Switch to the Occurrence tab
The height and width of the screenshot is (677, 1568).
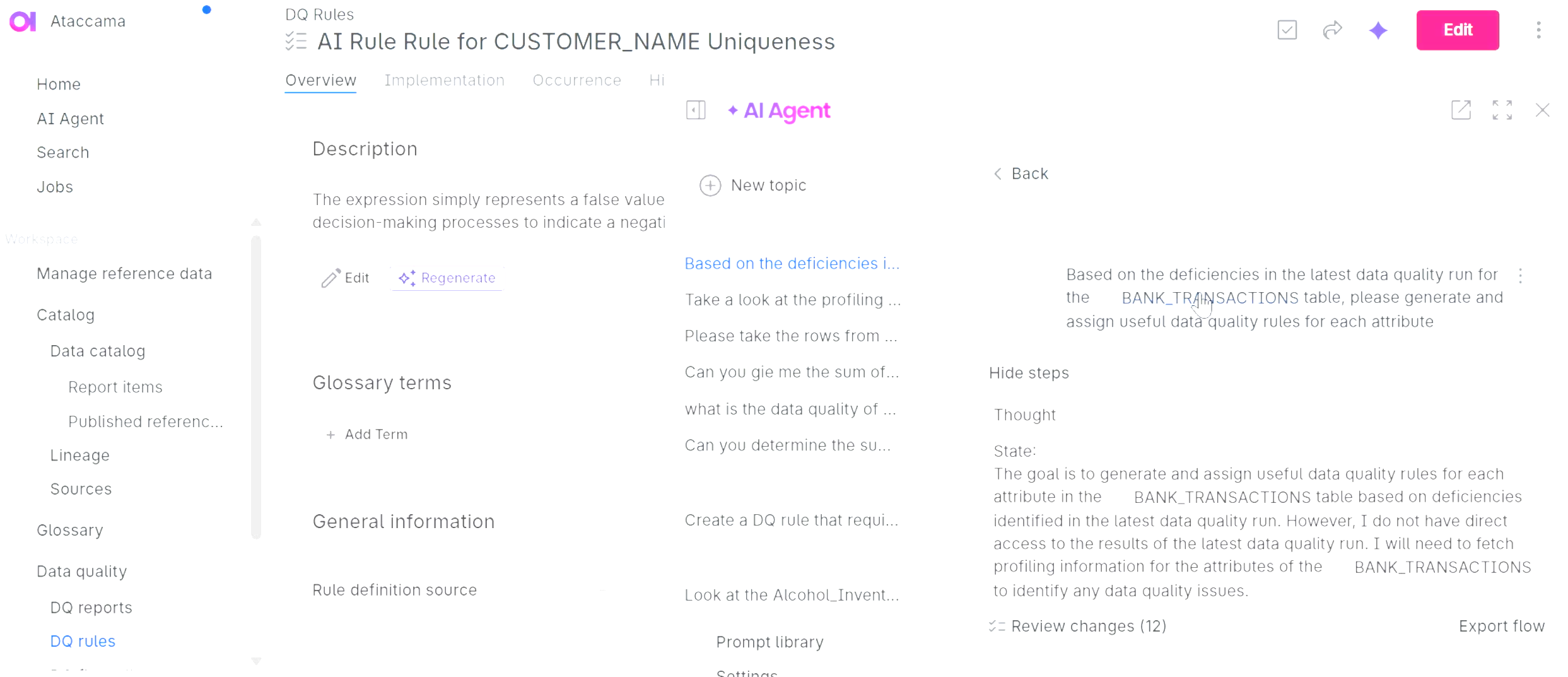pos(576,80)
